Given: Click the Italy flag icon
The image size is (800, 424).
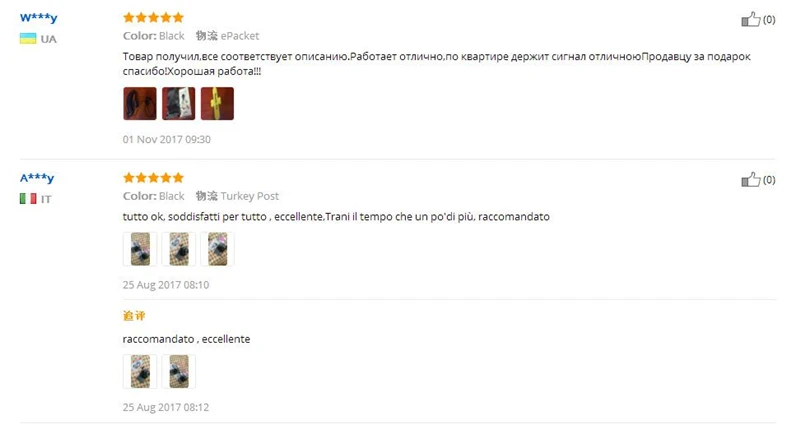Looking at the screenshot, I should (x=28, y=198).
